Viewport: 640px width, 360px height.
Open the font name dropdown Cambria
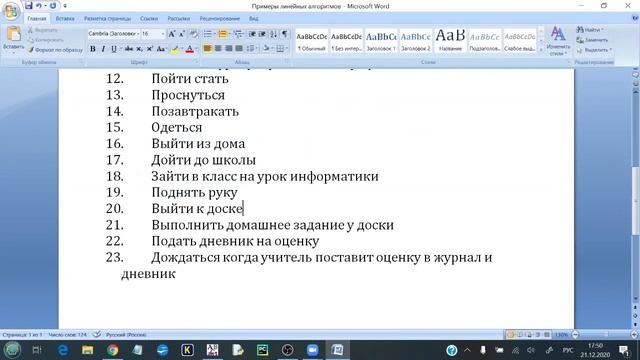[138, 34]
